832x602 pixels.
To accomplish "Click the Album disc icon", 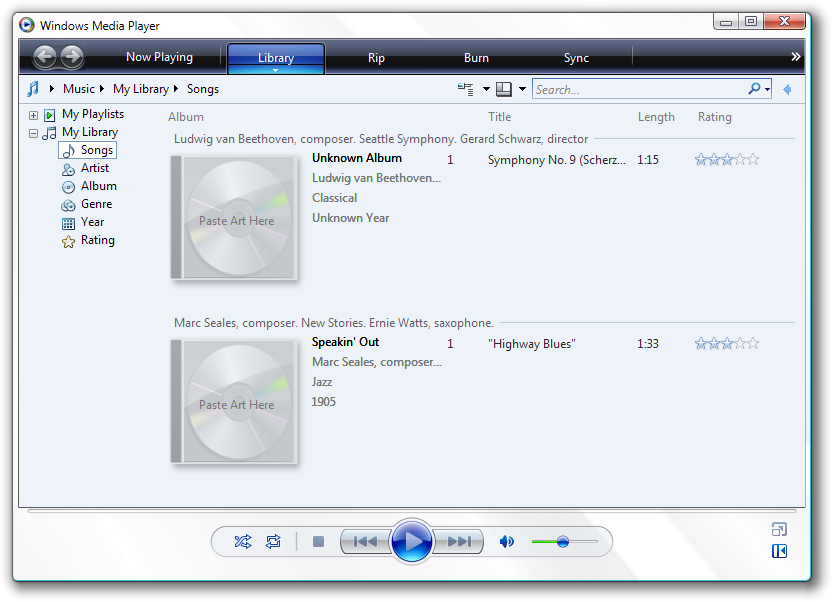I will coord(68,187).
